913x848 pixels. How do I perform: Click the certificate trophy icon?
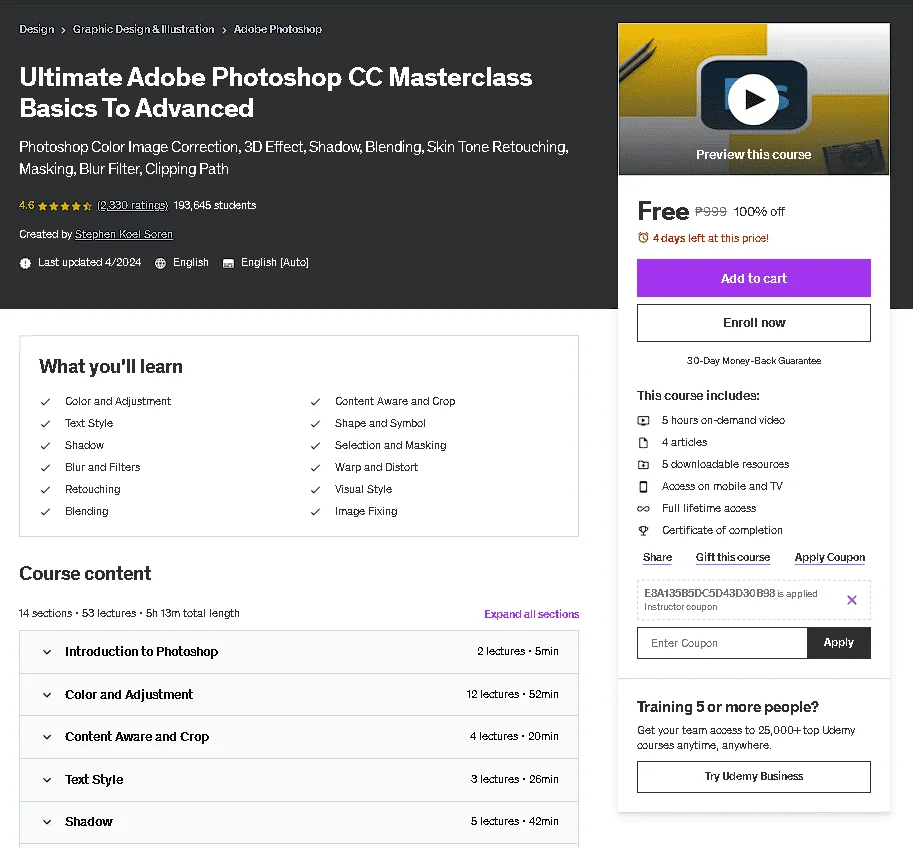[643, 531]
